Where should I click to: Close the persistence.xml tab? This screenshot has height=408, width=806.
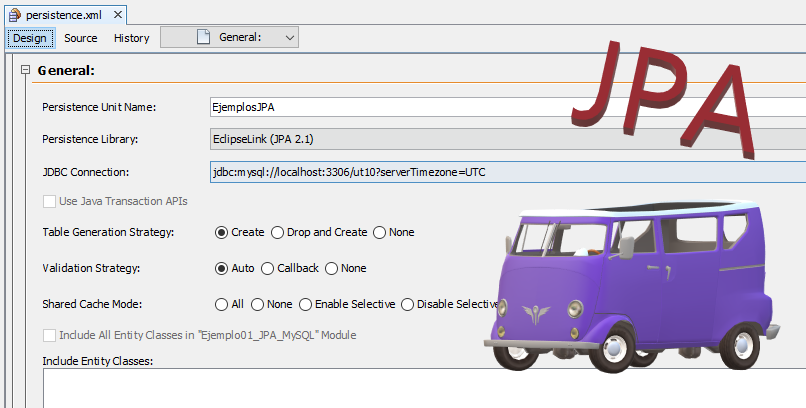(x=118, y=15)
